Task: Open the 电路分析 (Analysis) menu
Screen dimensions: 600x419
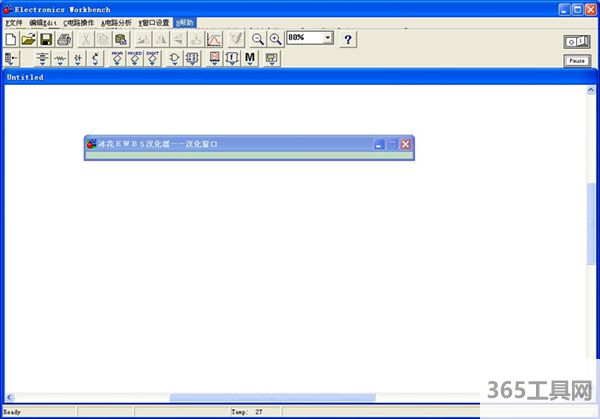Action: 116,22
